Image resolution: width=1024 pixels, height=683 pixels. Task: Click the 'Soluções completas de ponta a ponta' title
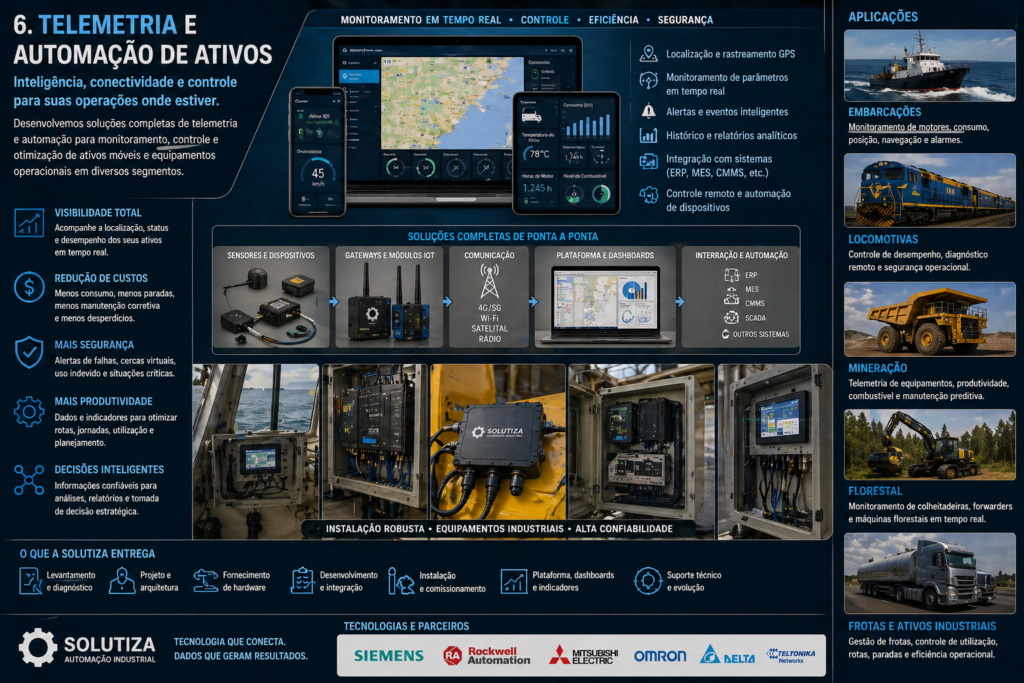[502, 236]
